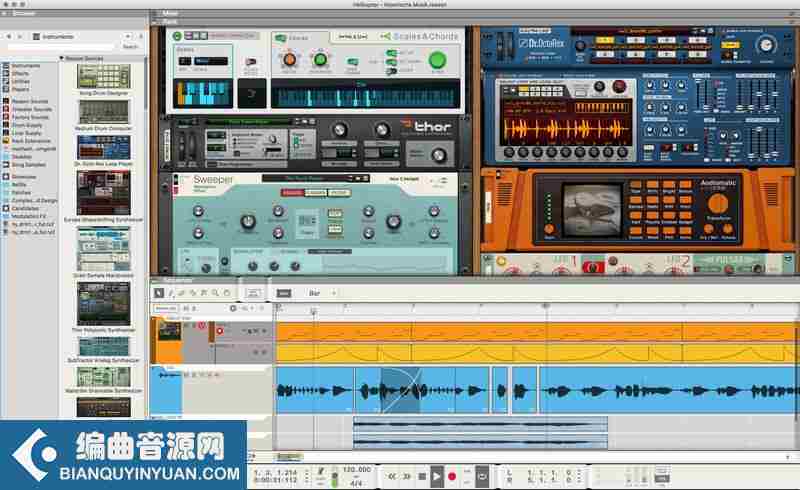Image resolution: width=800 pixels, height=490 pixels.
Task: Click the big green button on Scales & Chords
Action: click(437, 60)
